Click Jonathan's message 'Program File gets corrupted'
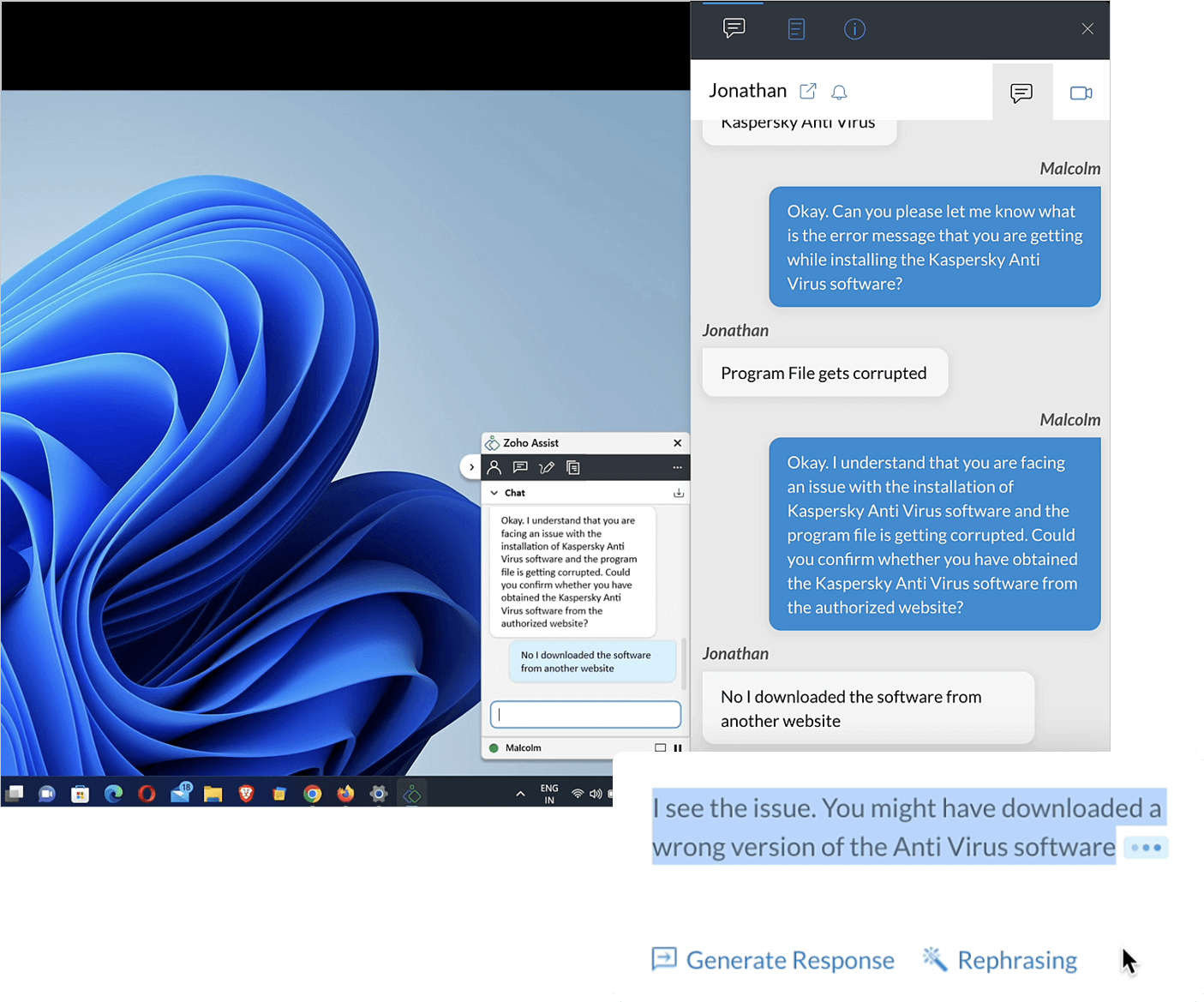The width and height of the screenshot is (1204, 1002). 824,373
